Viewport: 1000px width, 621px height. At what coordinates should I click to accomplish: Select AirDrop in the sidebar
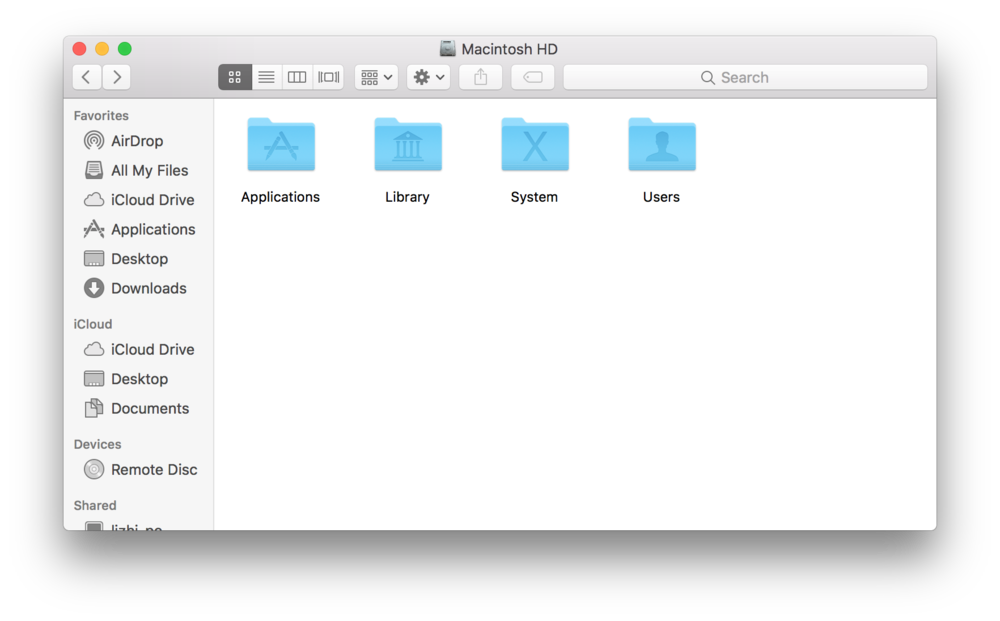pyautogui.click(x=138, y=141)
